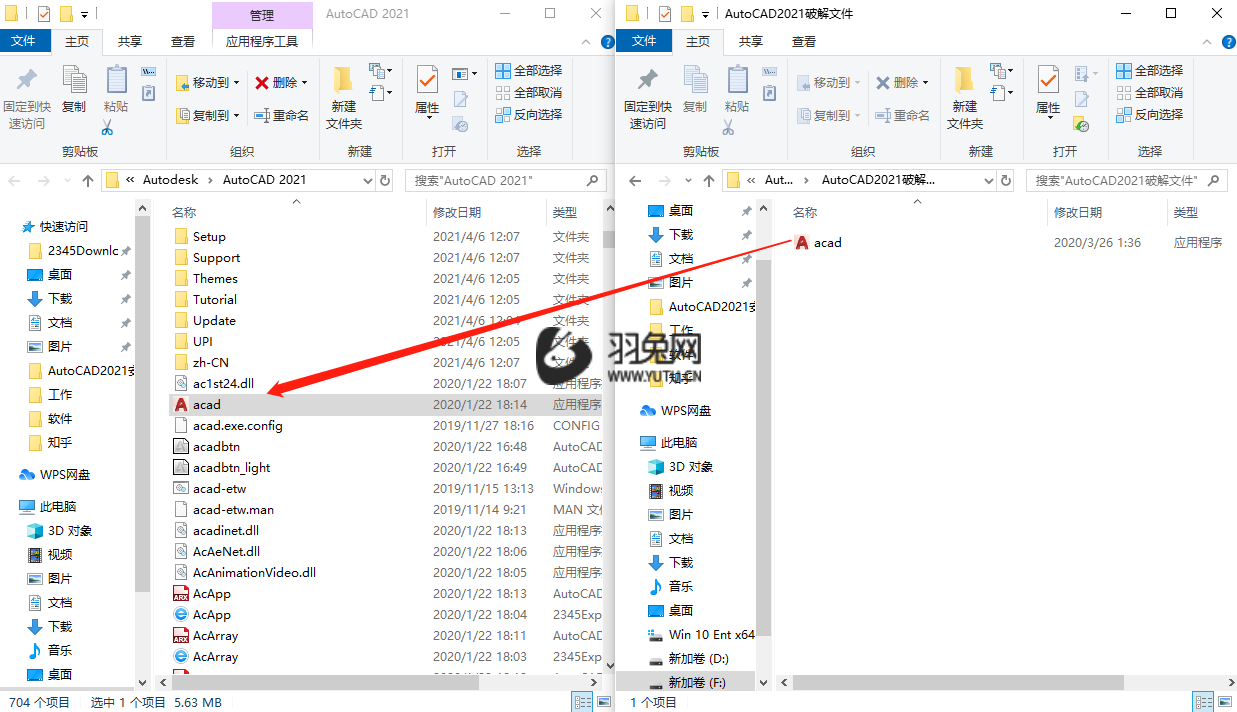Open Properties for the selected item

click(425, 87)
